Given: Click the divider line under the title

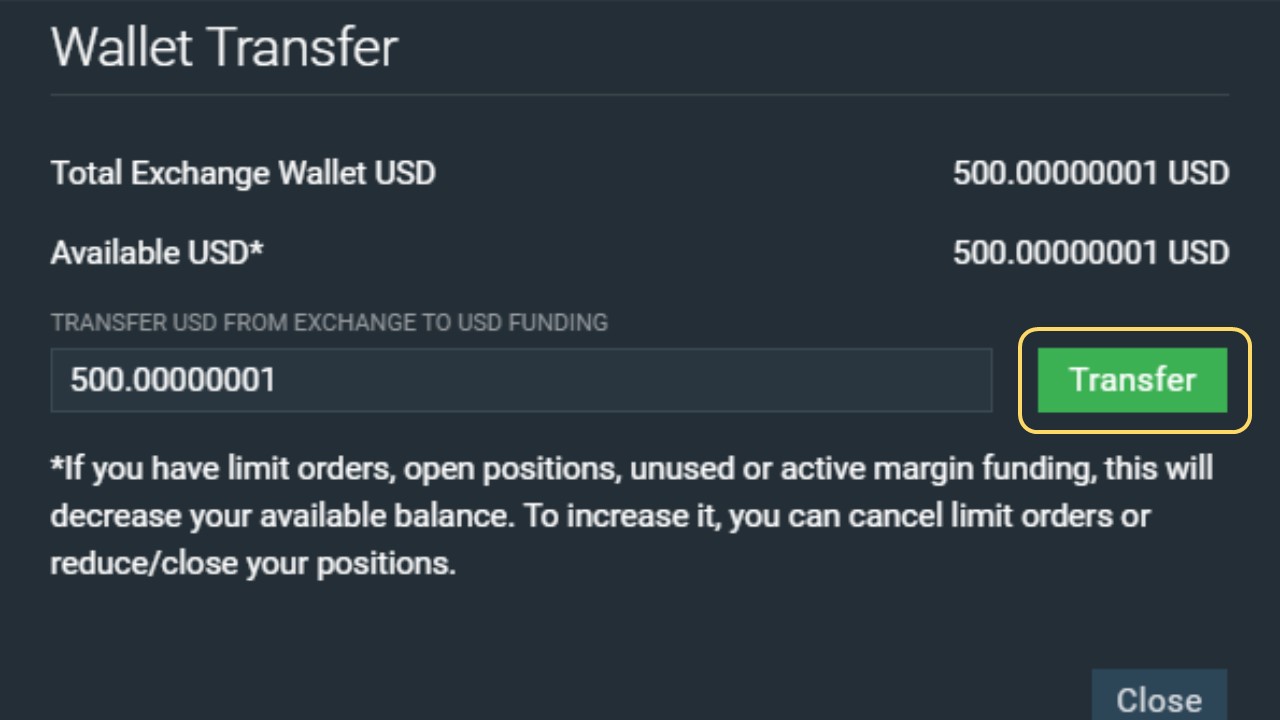Looking at the screenshot, I should click(x=640, y=95).
